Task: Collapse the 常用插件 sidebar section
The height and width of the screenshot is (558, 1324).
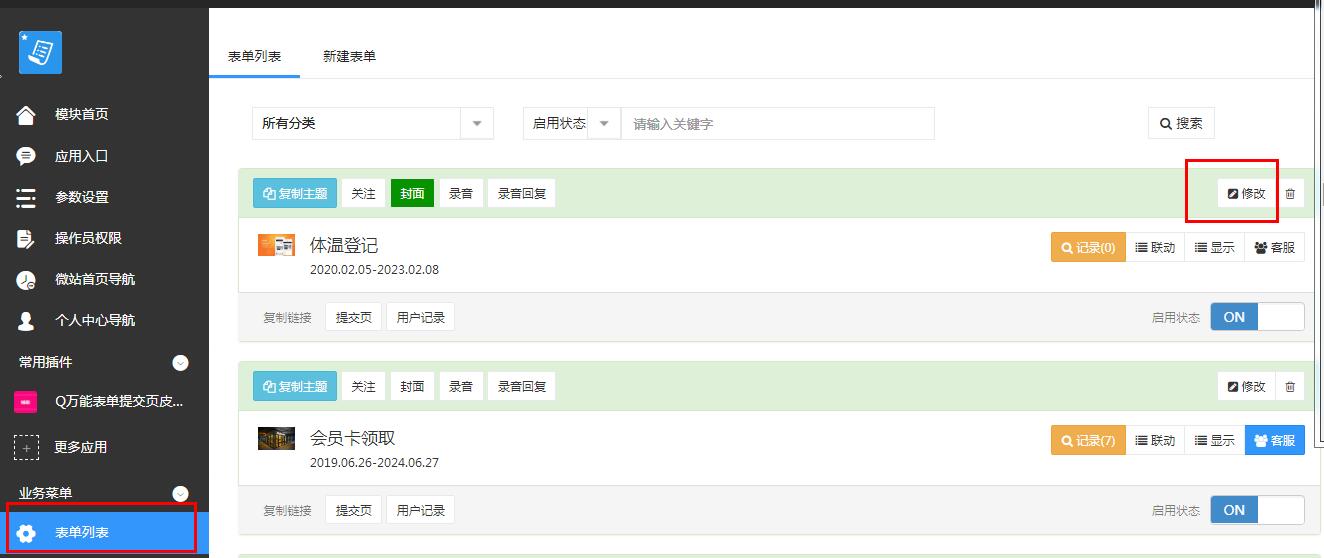Action: (x=180, y=363)
